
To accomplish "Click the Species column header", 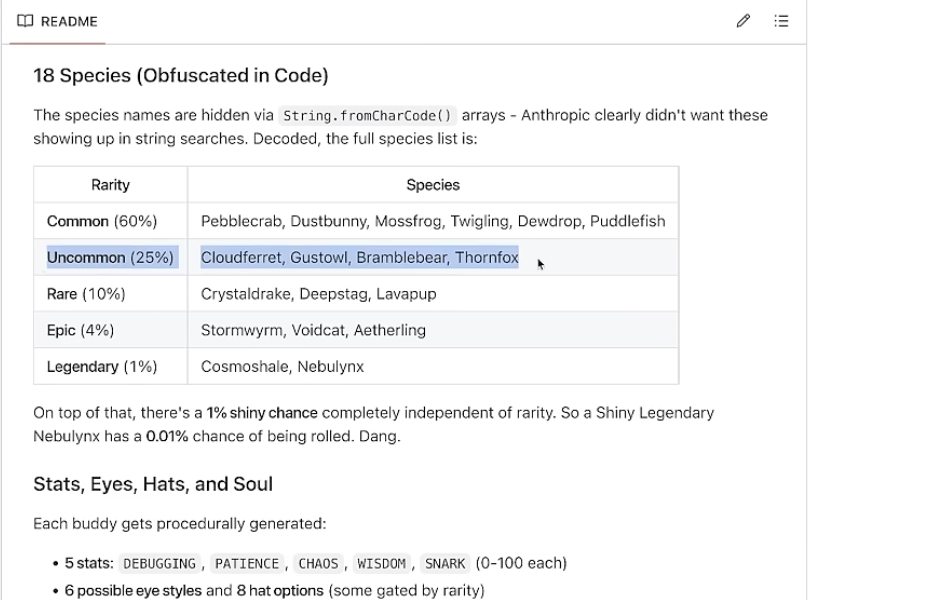I will coord(432,185).
